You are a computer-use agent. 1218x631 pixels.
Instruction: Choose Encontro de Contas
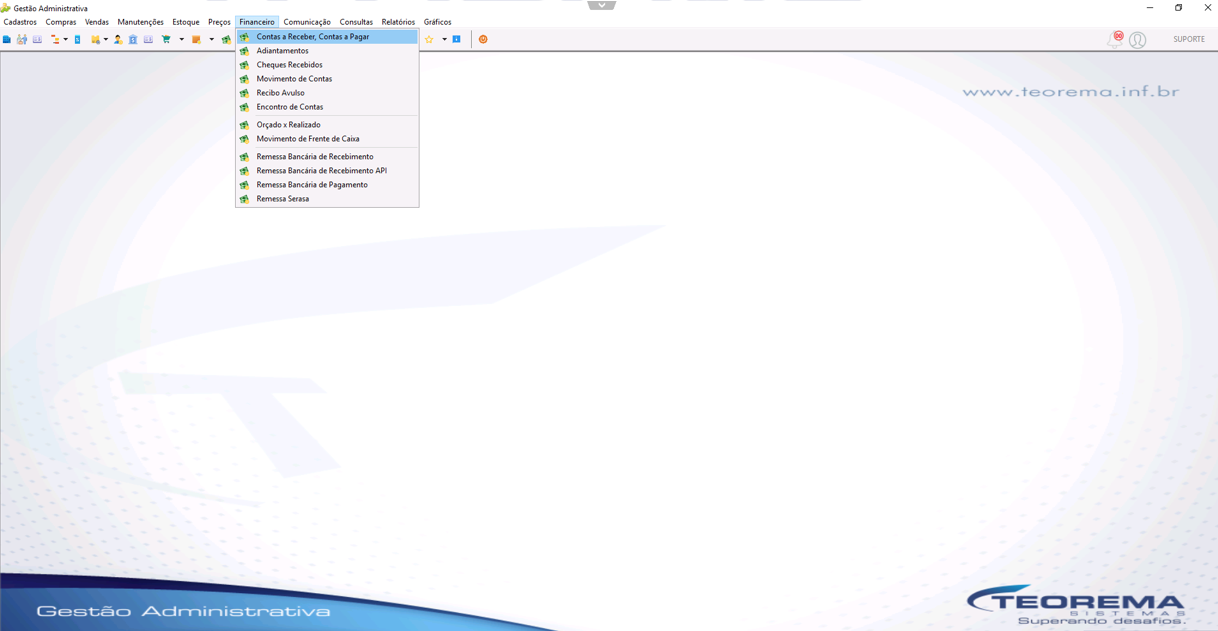tap(327, 107)
